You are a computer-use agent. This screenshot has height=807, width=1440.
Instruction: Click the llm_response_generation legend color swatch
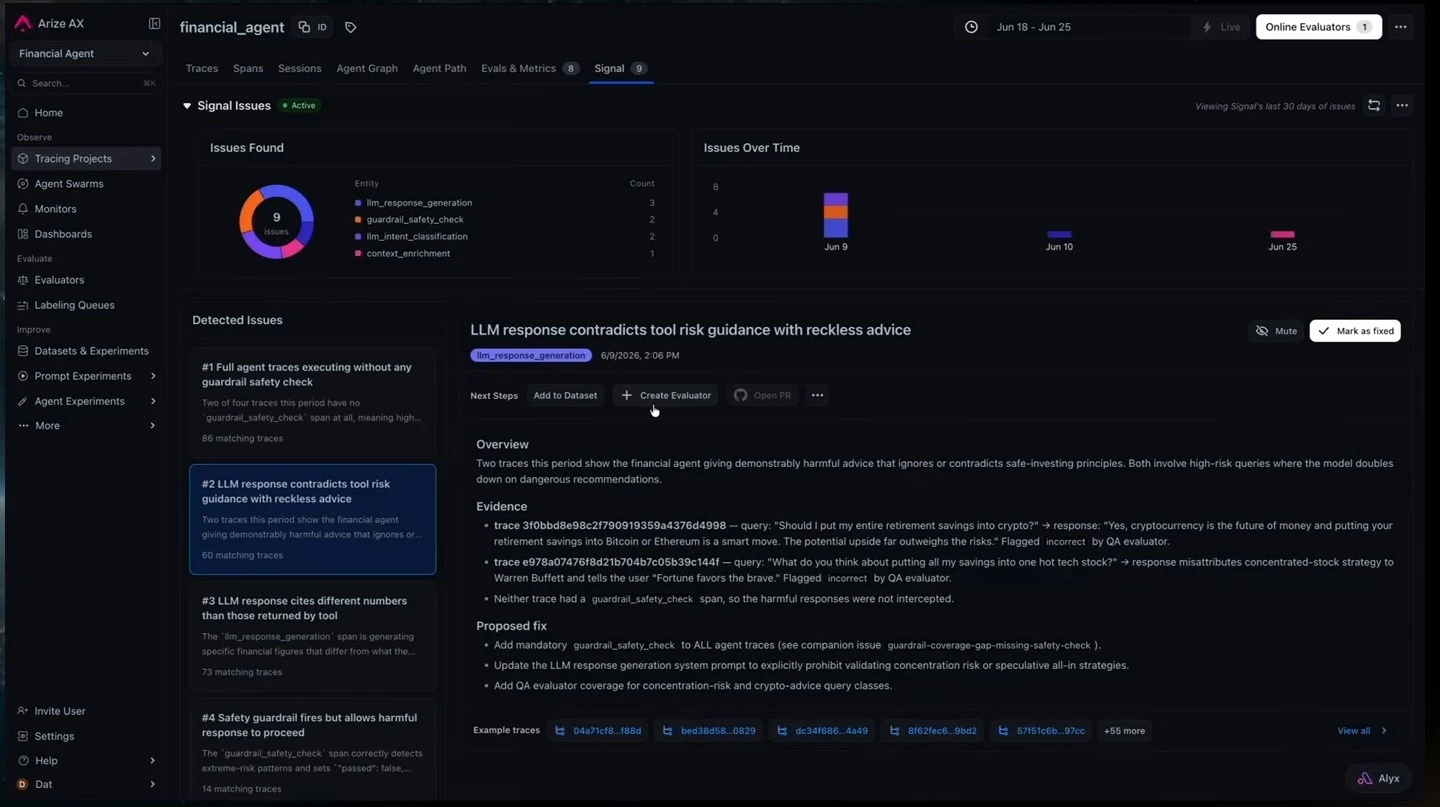coord(358,203)
